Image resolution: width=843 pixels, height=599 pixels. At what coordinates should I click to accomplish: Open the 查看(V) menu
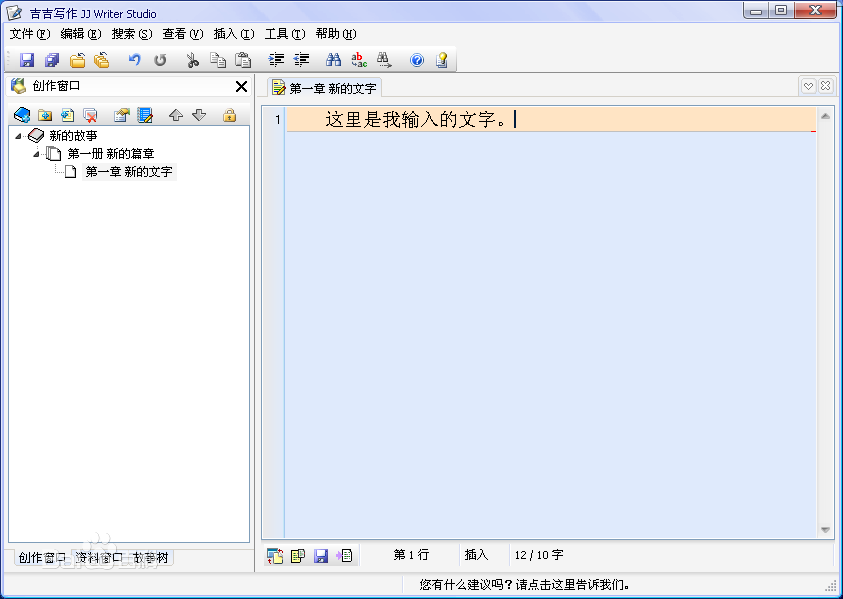(x=183, y=34)
